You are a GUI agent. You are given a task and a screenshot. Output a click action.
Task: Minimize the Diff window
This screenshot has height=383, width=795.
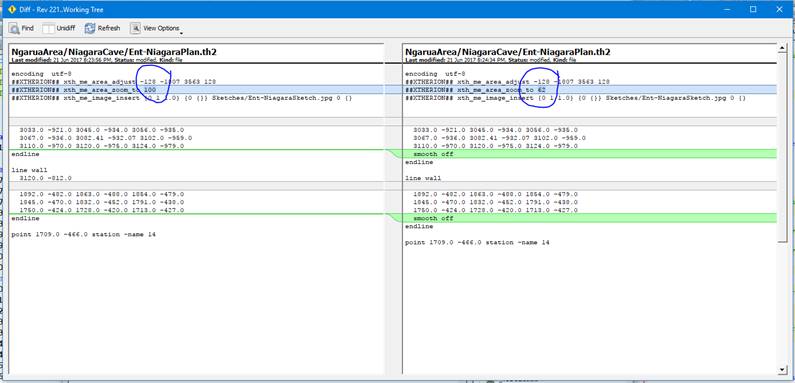pos(728,9)
